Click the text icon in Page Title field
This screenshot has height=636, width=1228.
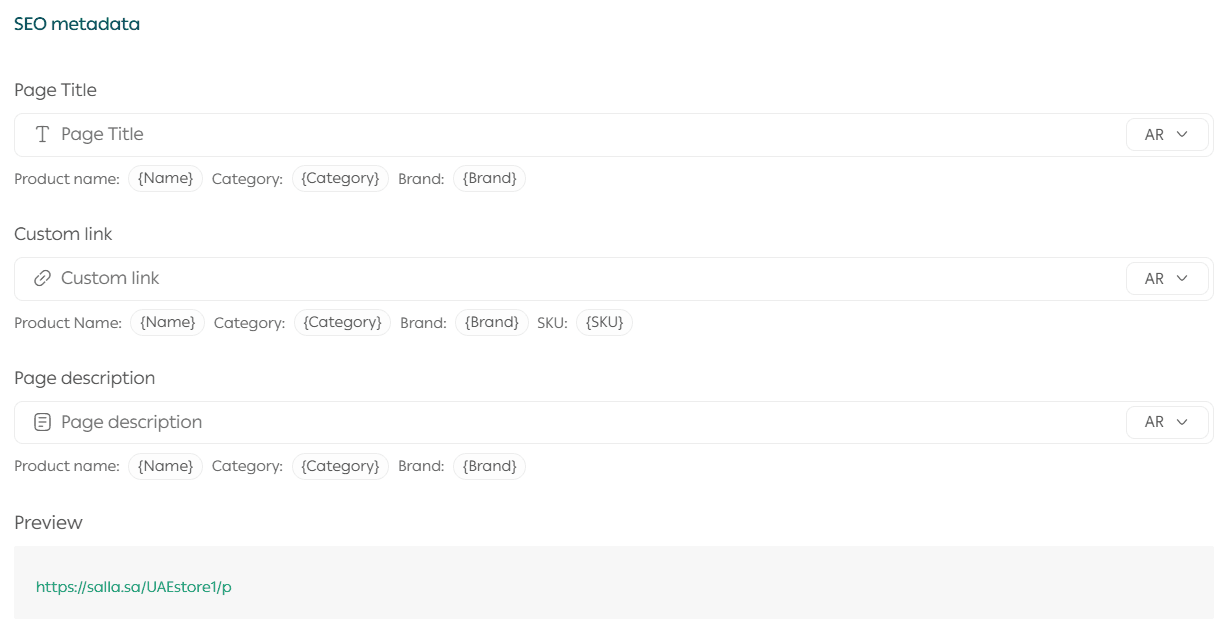[42, 134]
